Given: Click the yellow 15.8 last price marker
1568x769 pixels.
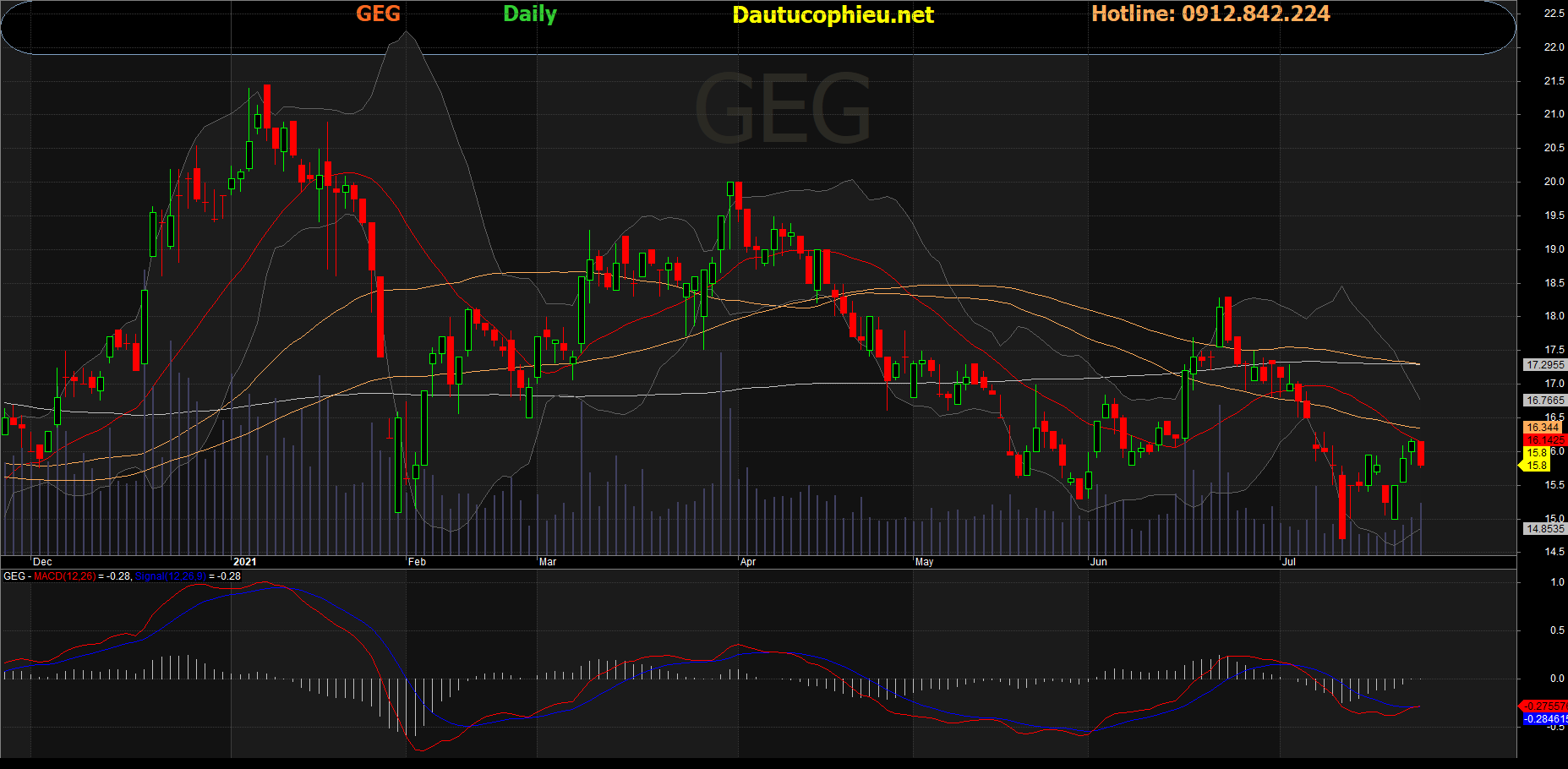Looking at the screenshot, I should coord(1536,453).
